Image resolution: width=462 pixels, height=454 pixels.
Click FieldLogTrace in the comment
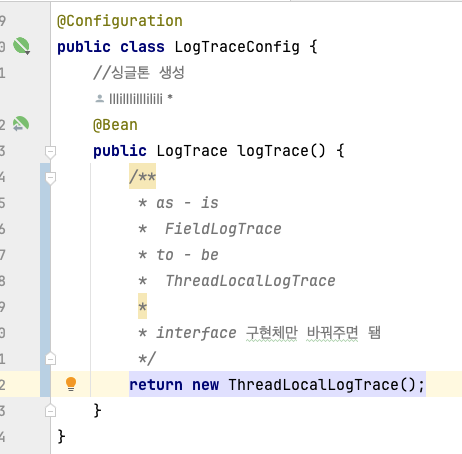click(x=223, y=229)
